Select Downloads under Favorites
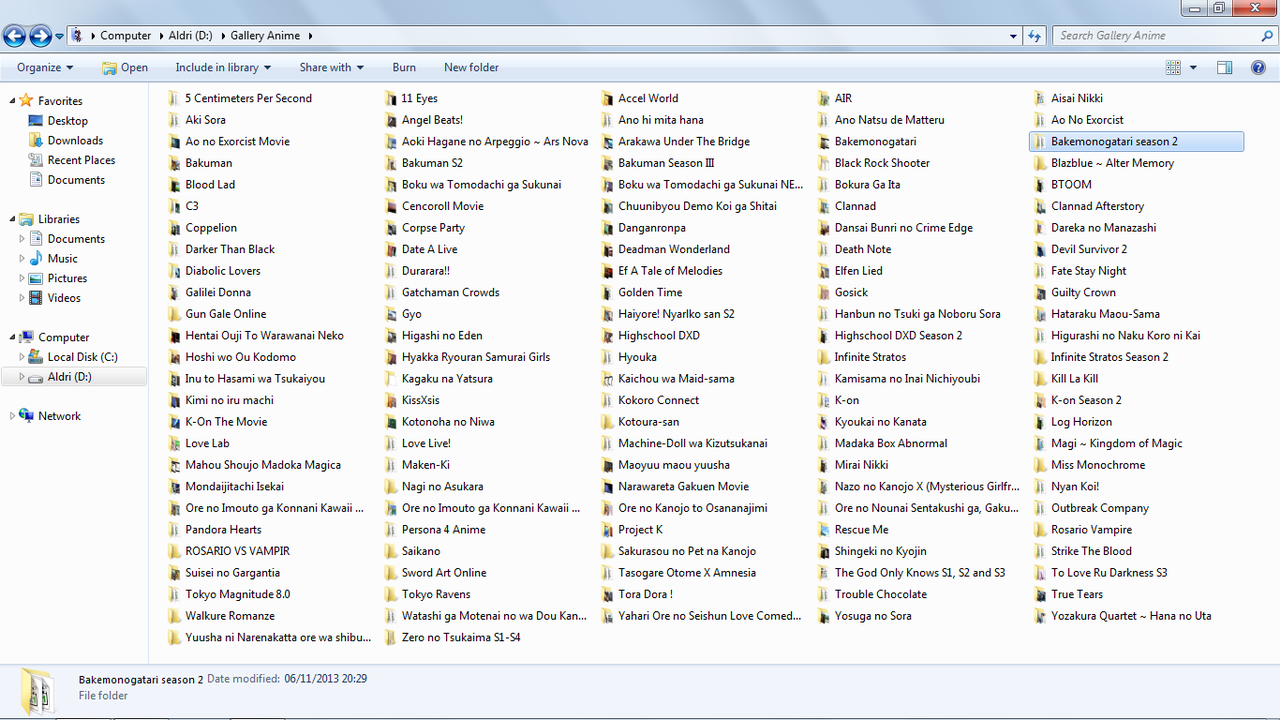This screenshot has width=1280, height=720. pos(75,141)
